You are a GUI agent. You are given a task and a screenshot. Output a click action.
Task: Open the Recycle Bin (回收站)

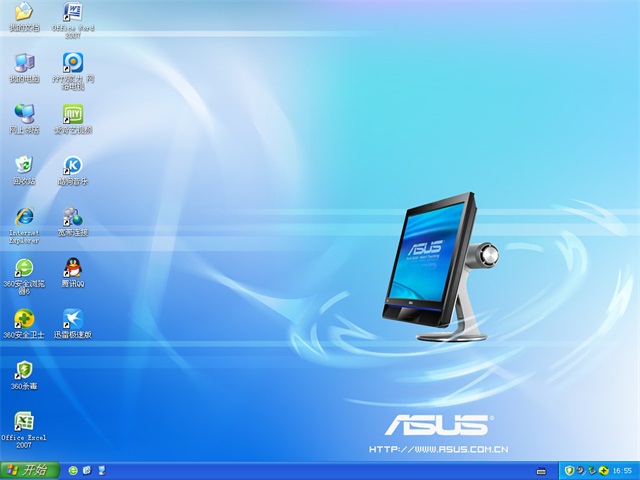pyautogui.click(x=24, y=165)
